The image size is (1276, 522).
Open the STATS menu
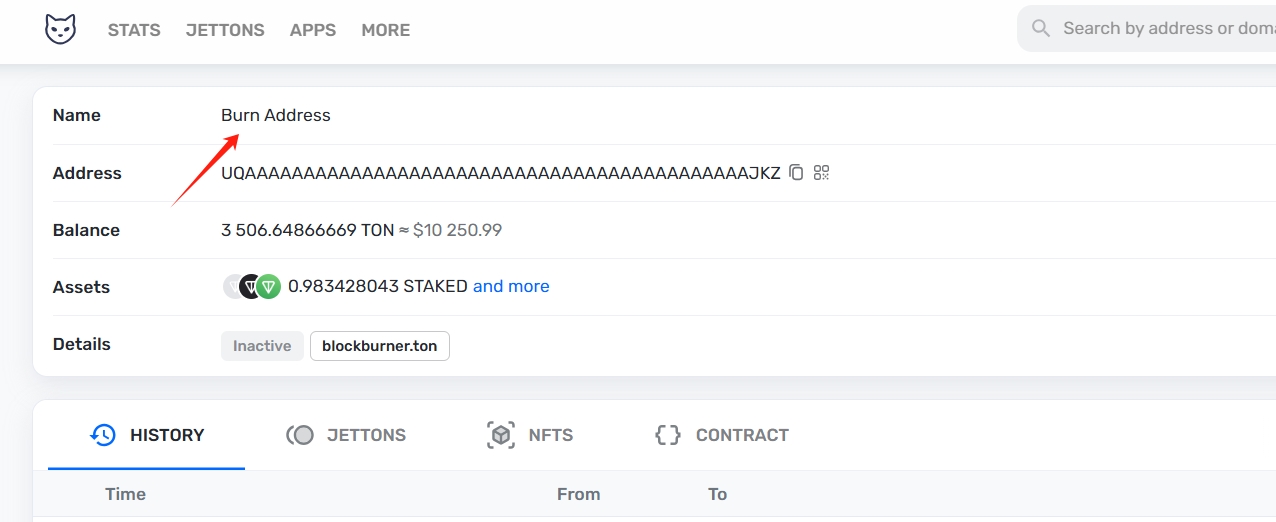pos(134,30)
